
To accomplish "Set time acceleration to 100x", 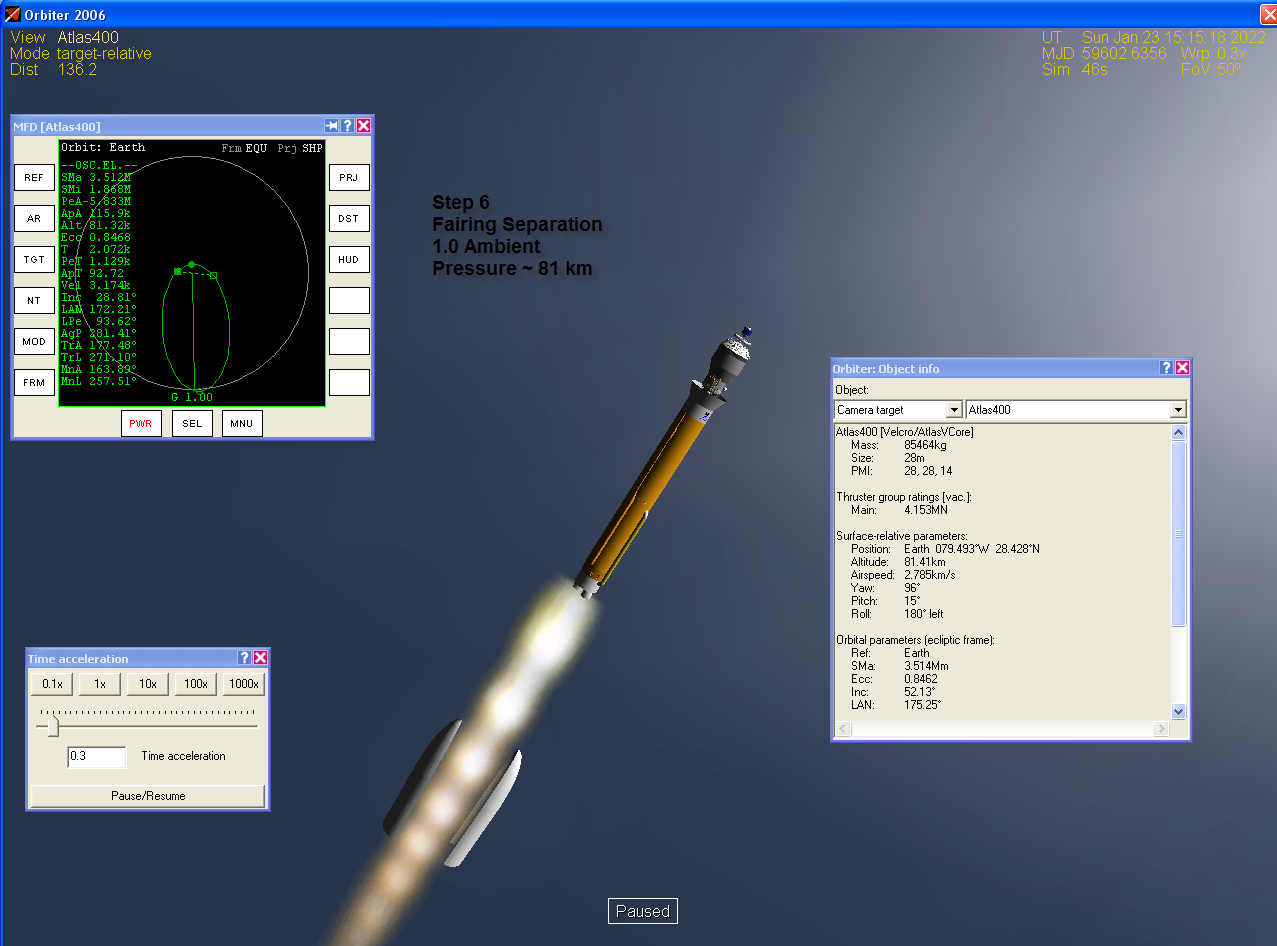I will click(x=196, y=684).
